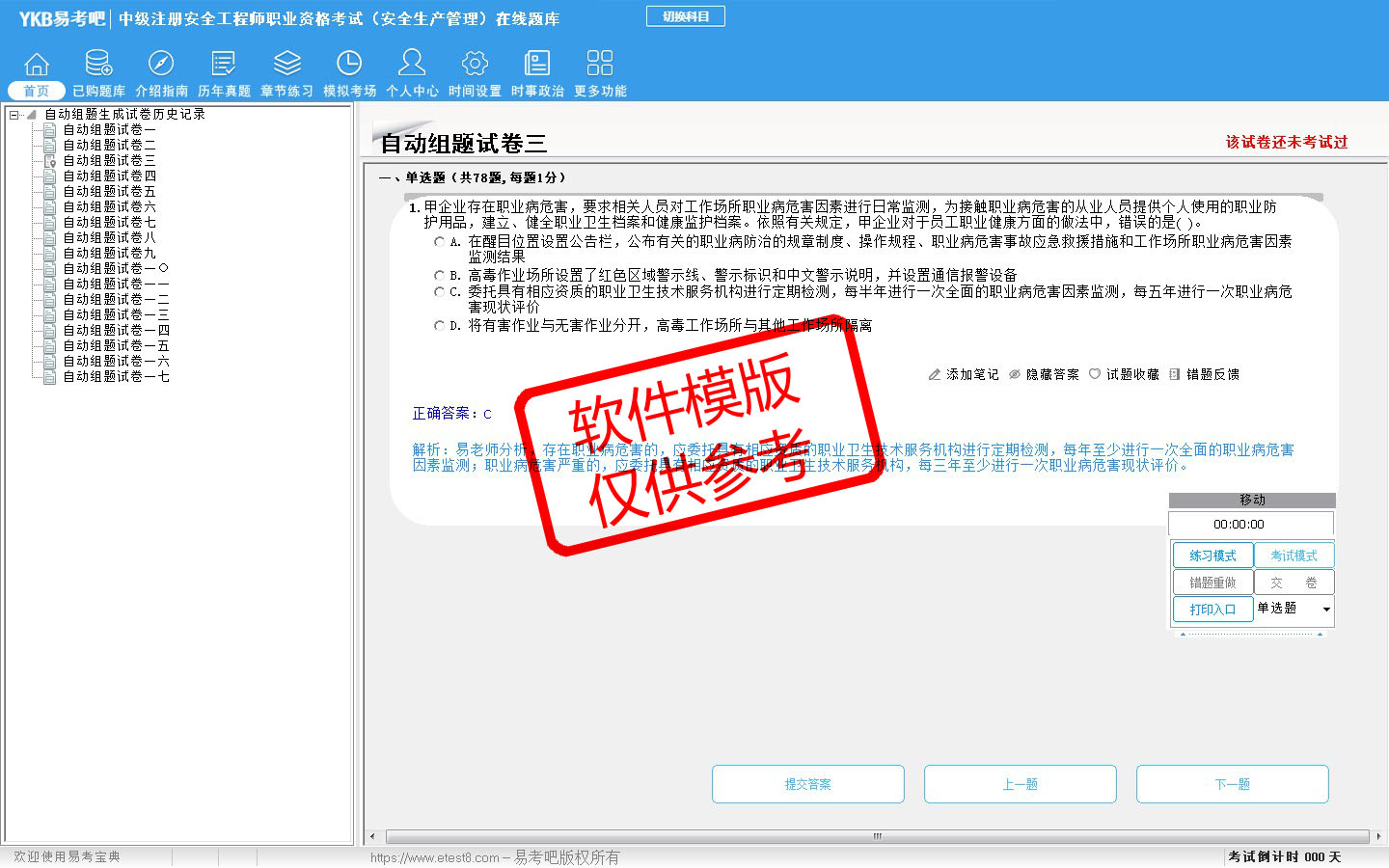Collapse the 自动组题生成试卷历史记录 tree root
This screenshot has height=868, width=1389.
[14, 115]
